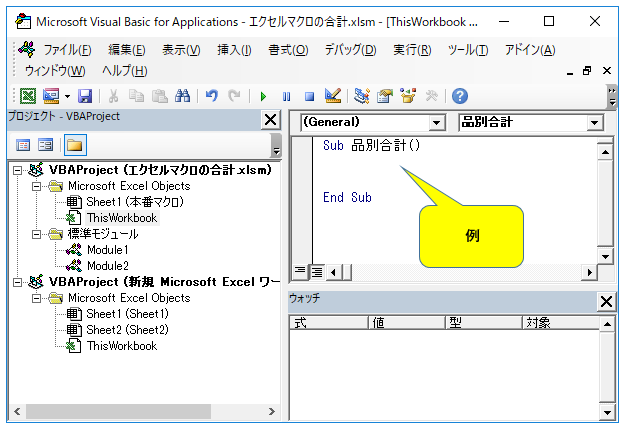Select the highlighted ThisWorkbook item
626x430 pixels.
122,218
